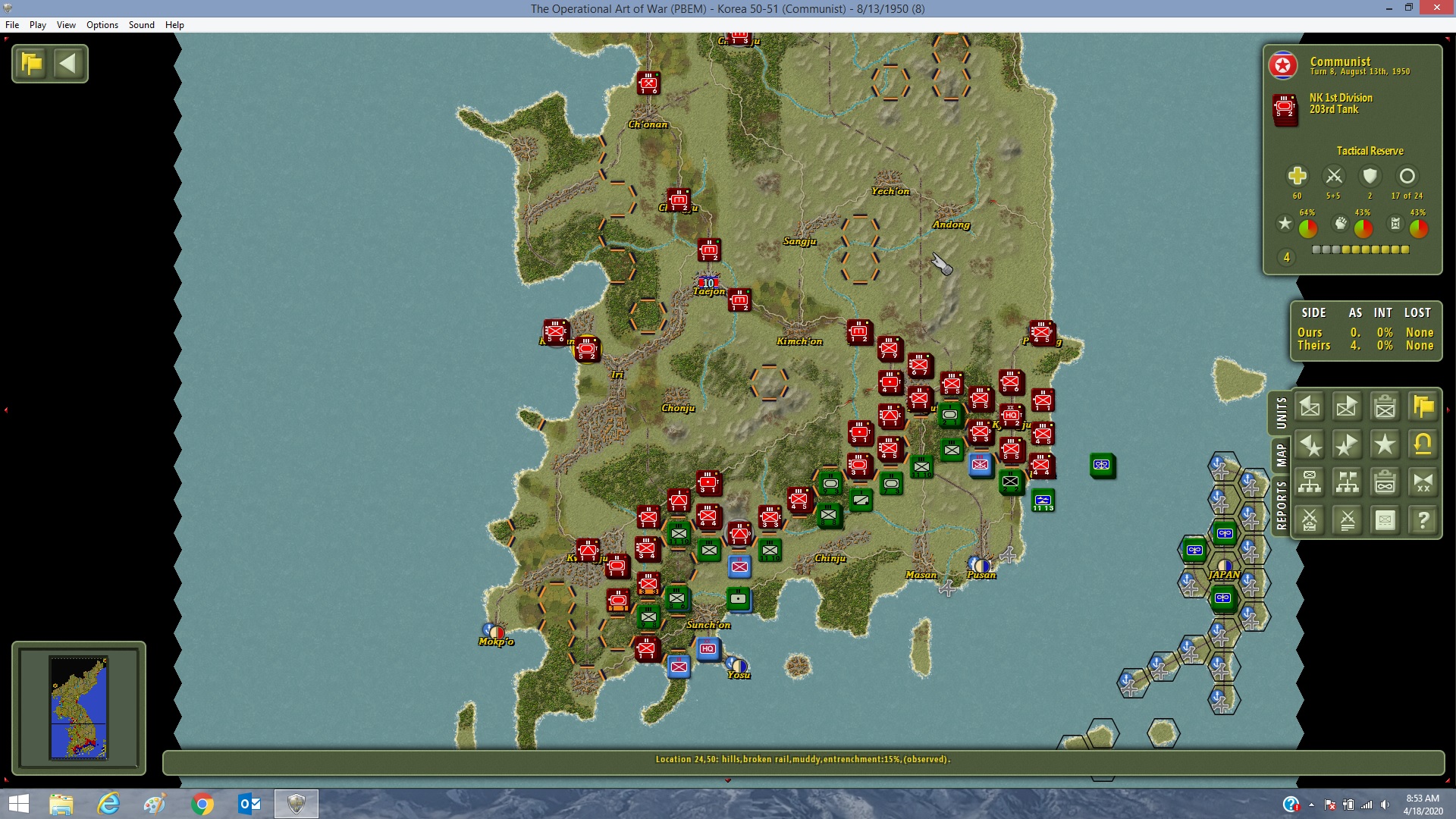Screen dimensions: 1456x819
Task: Click the yellow plus health icon
Action: (1298, 176)
